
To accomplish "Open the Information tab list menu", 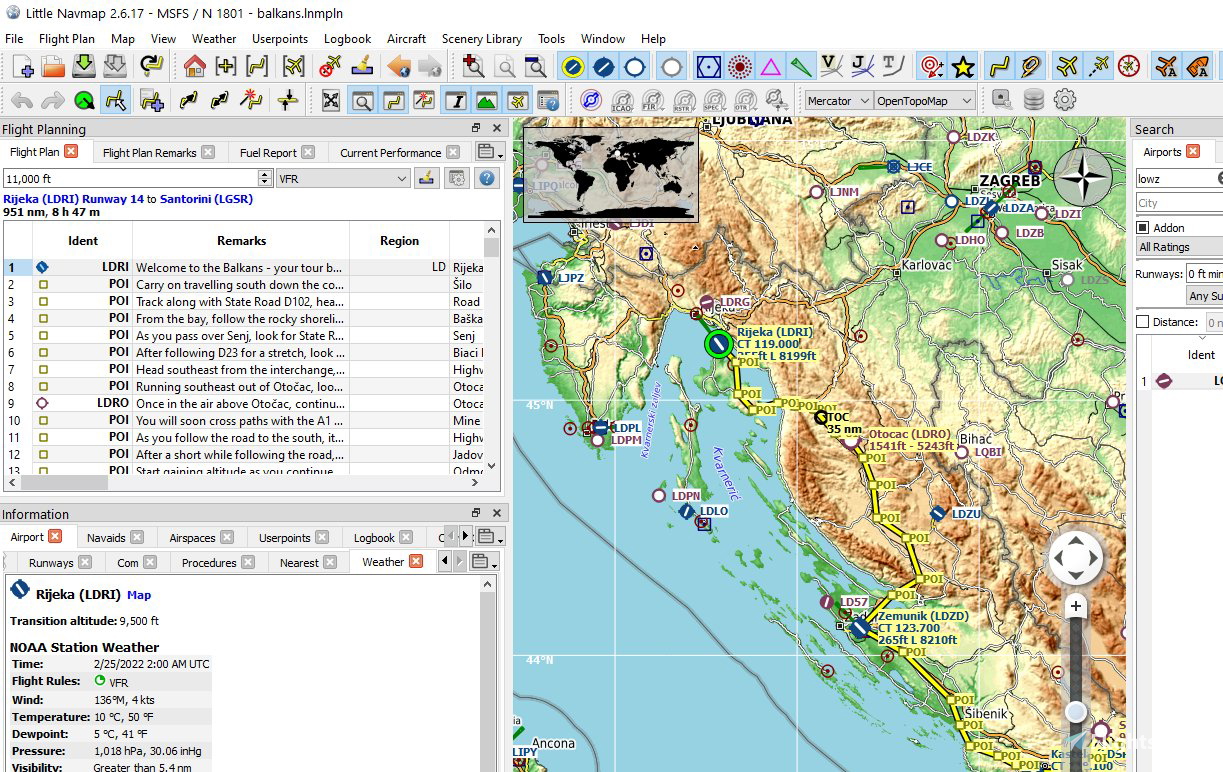I will (488, 537).
